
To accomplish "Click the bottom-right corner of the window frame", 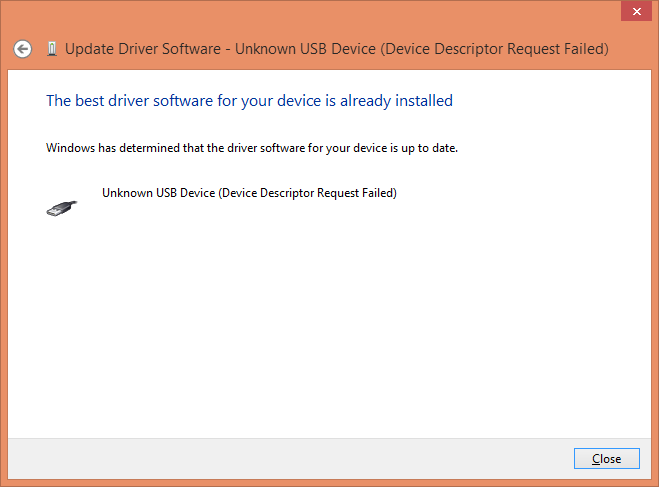I will [x=656, y=484].
